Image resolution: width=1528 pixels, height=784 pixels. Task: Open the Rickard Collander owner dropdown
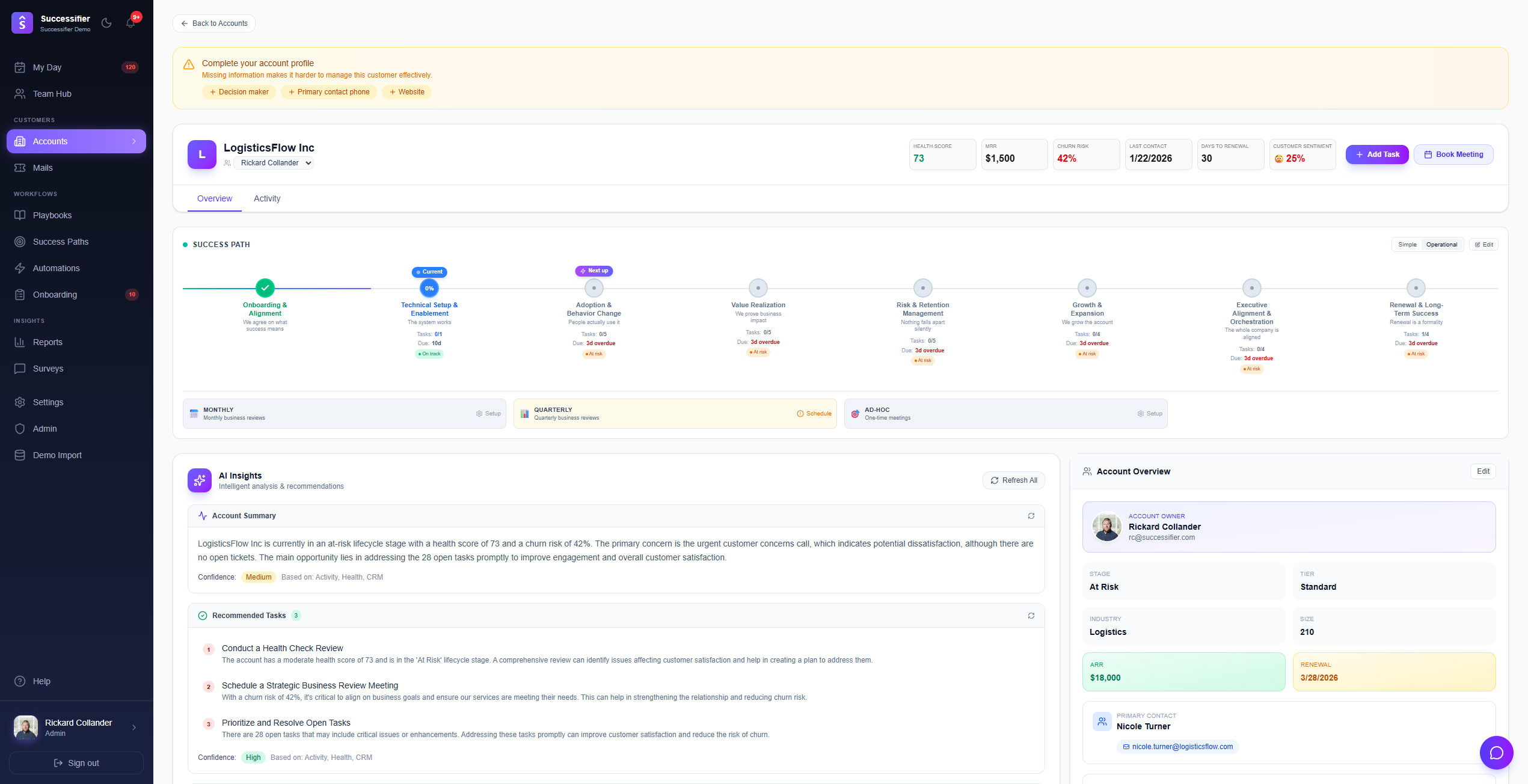pos(274,163)
